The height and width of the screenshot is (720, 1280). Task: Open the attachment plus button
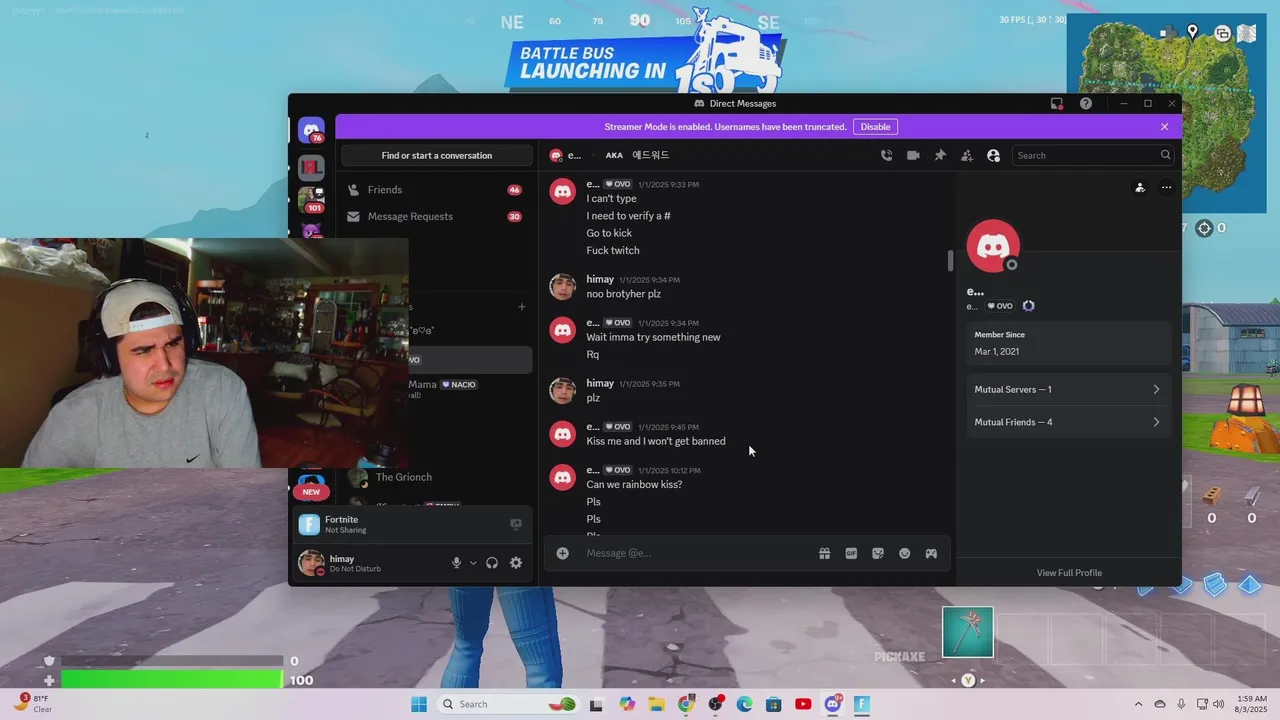(563, 553)
